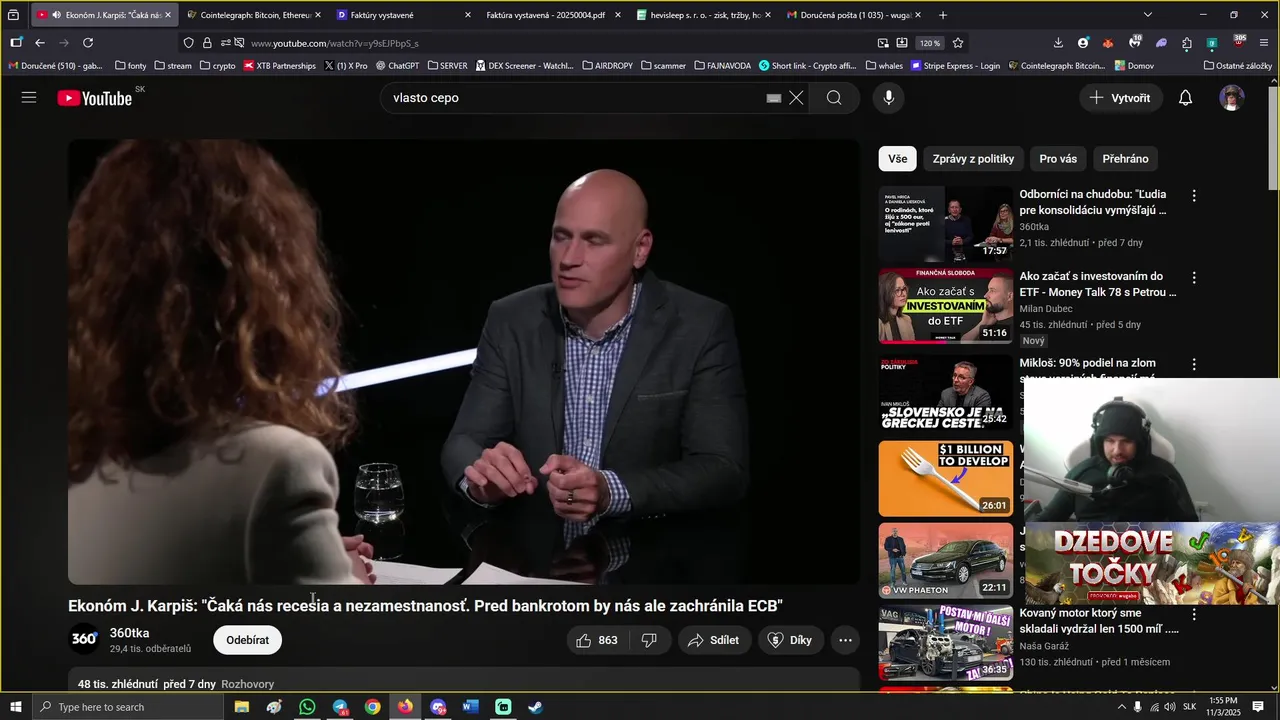Launch Steam from the taskbar
1280x720 pixels.
(x=536, y=707)
